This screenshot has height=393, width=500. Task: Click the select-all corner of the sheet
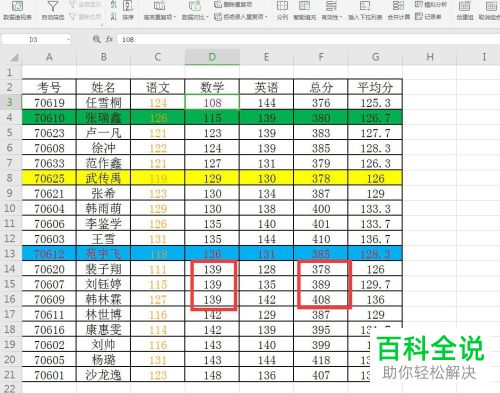(x=14, y=58)
